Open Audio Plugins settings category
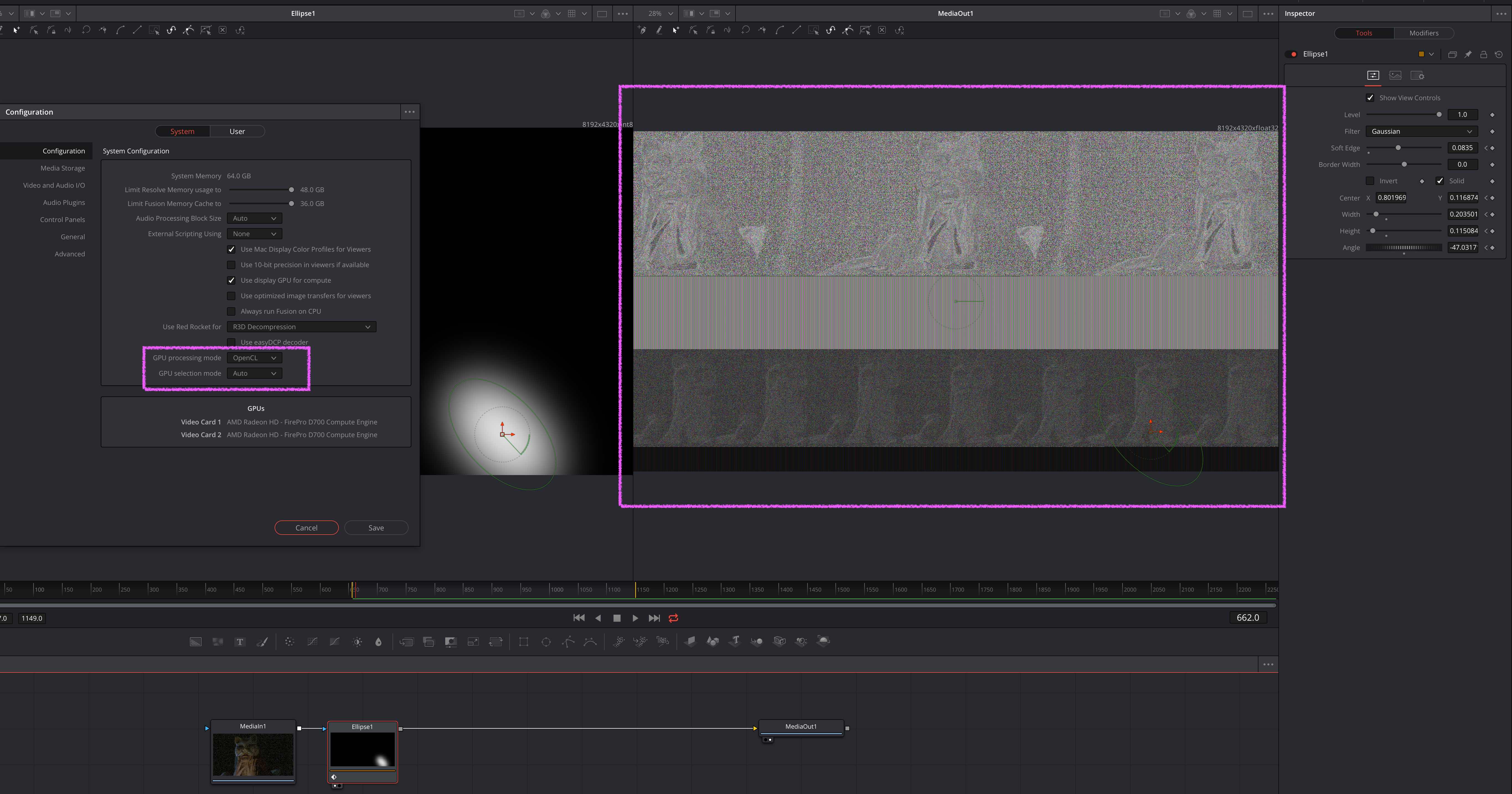Viewport: 1512px width, 794px height. 64,202
